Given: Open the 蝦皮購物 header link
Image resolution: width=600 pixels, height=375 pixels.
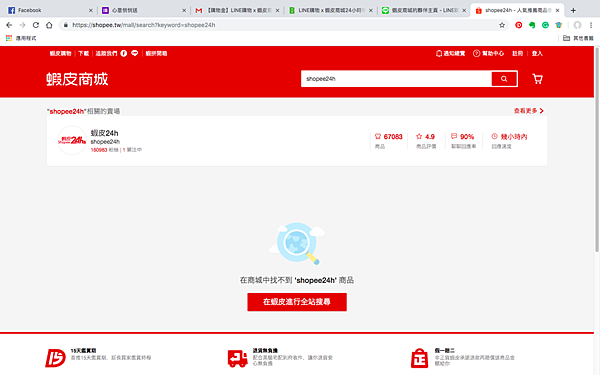Looking at the screenshot, I should click(60, 53).
